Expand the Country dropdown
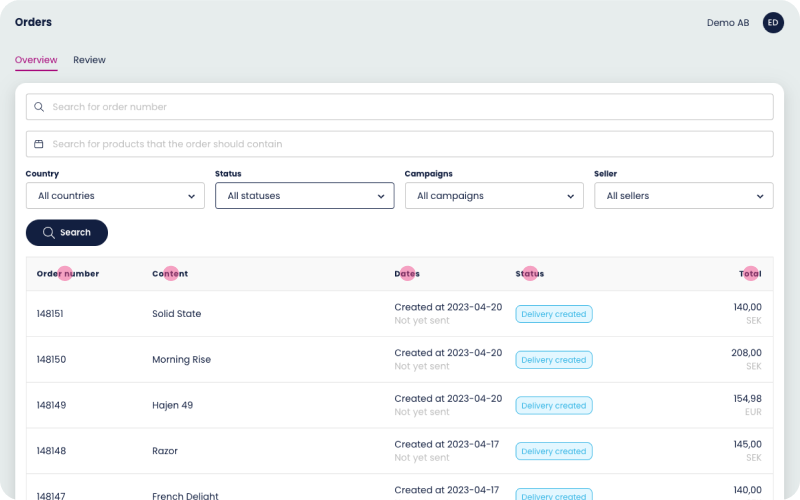 click(x=115, y=196)
